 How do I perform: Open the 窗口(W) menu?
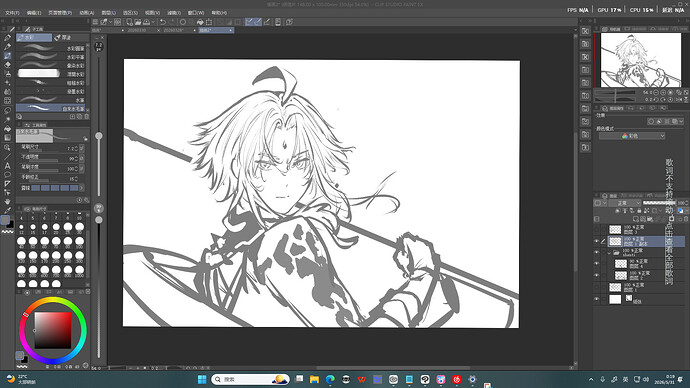(195, 13)
